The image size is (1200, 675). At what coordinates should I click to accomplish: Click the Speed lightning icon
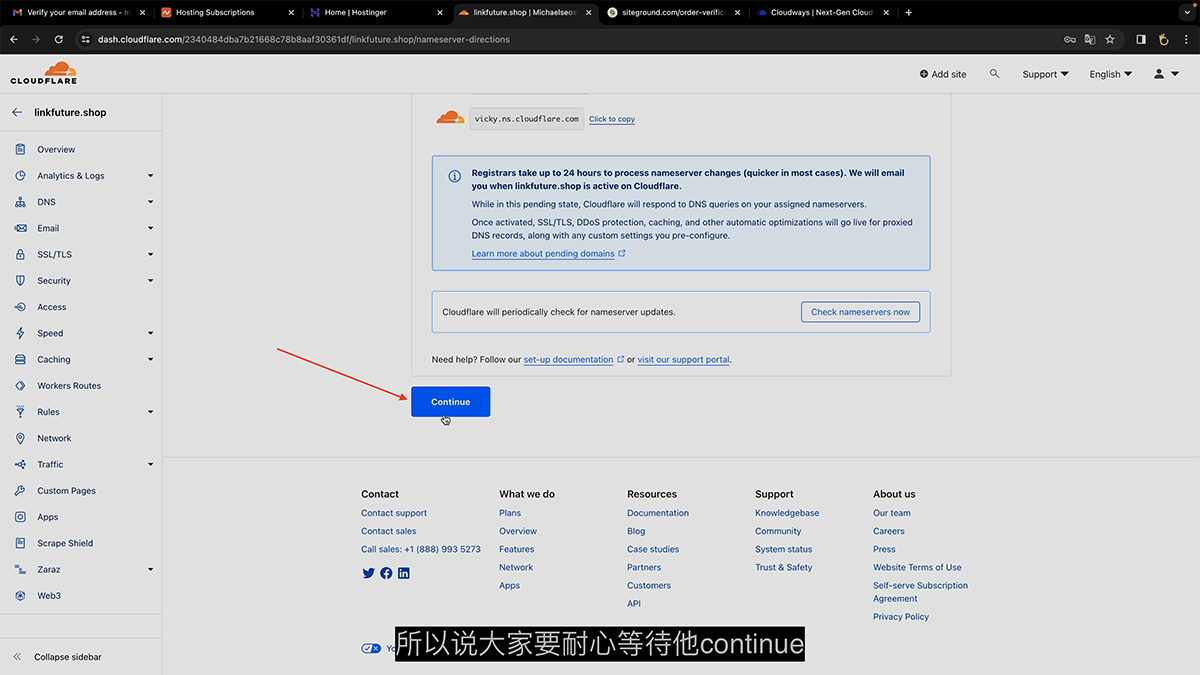tap(20, 333)
